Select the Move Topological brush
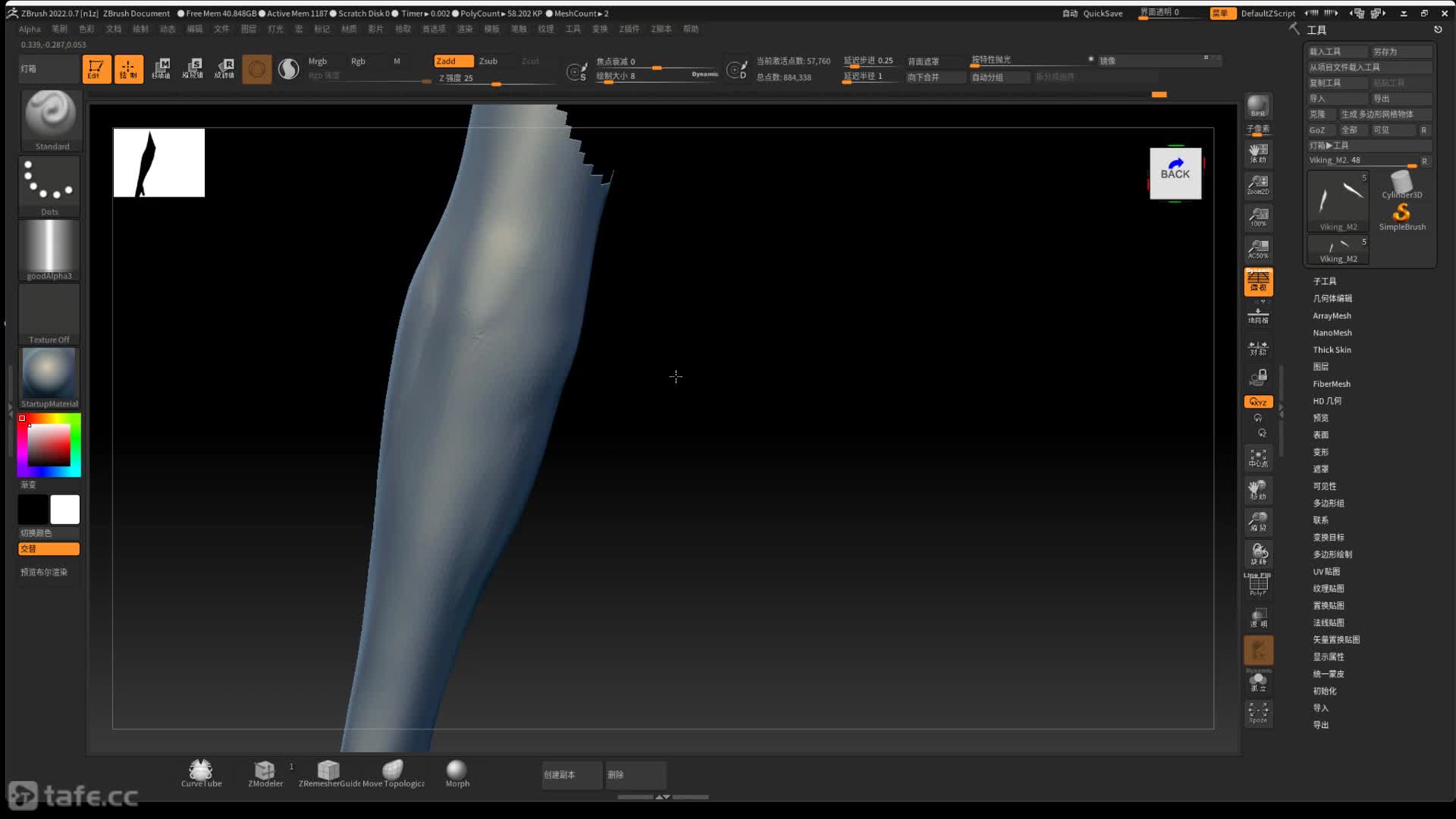 tap(393, 773)
